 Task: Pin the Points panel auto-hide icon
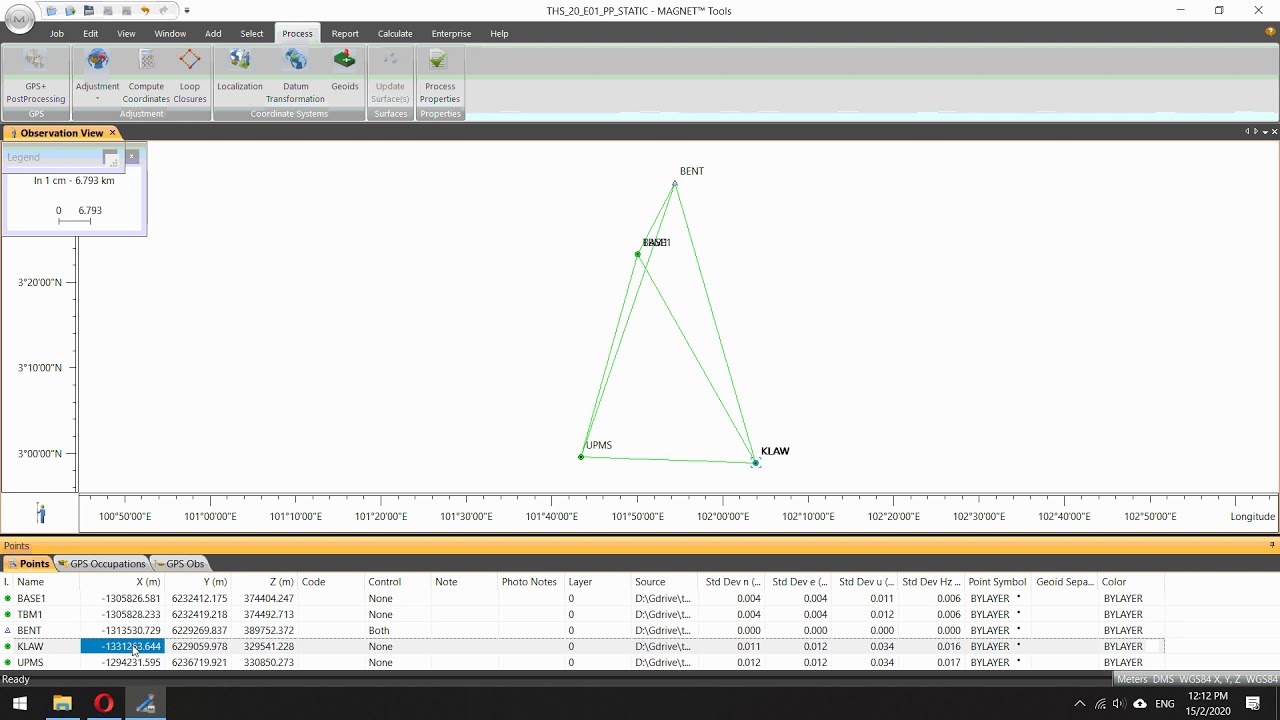1272,545
